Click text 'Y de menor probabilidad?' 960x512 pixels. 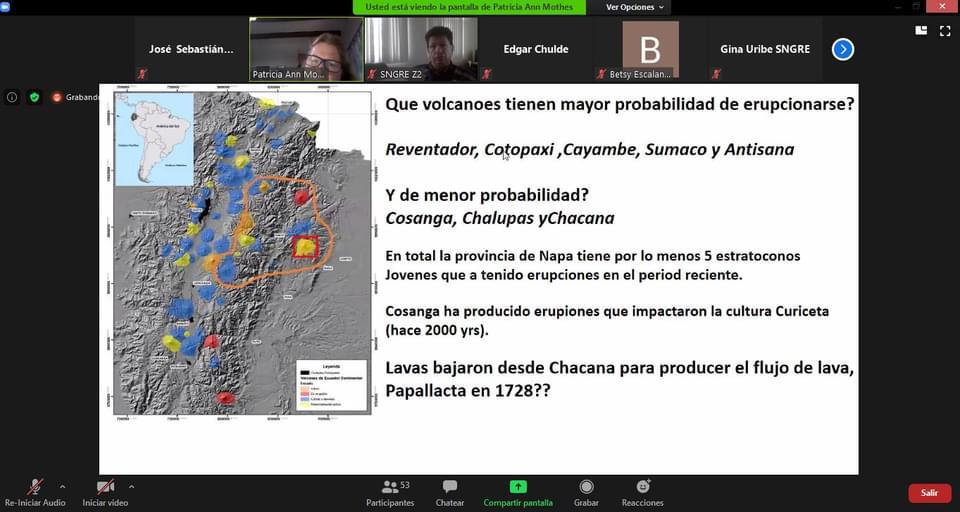click(x=487, y=196)
